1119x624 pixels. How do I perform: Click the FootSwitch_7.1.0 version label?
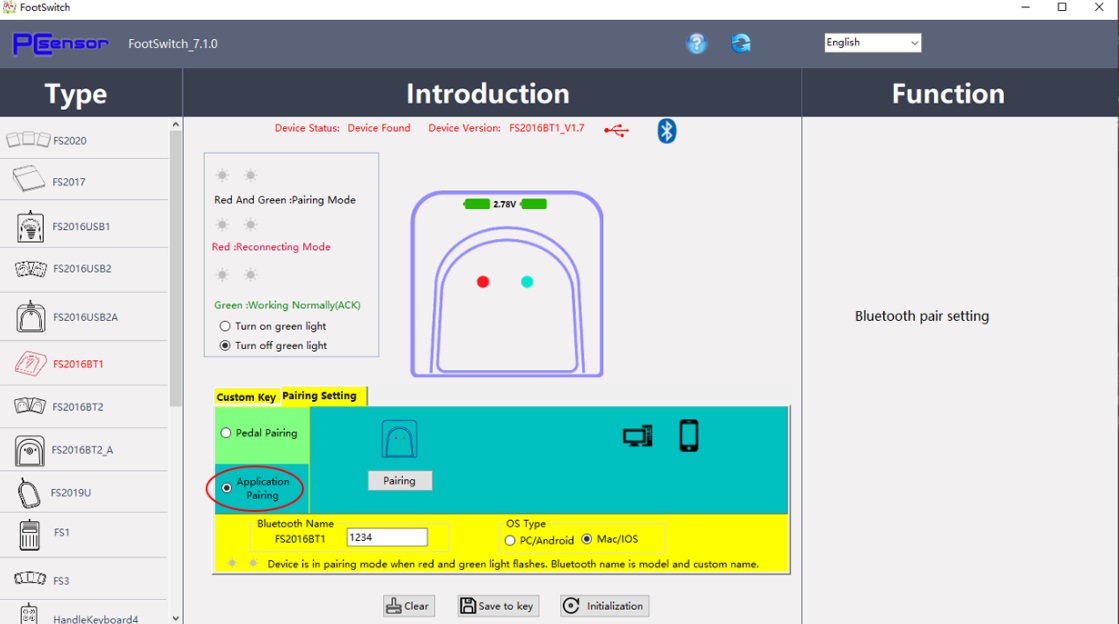(x=173, y=44)
